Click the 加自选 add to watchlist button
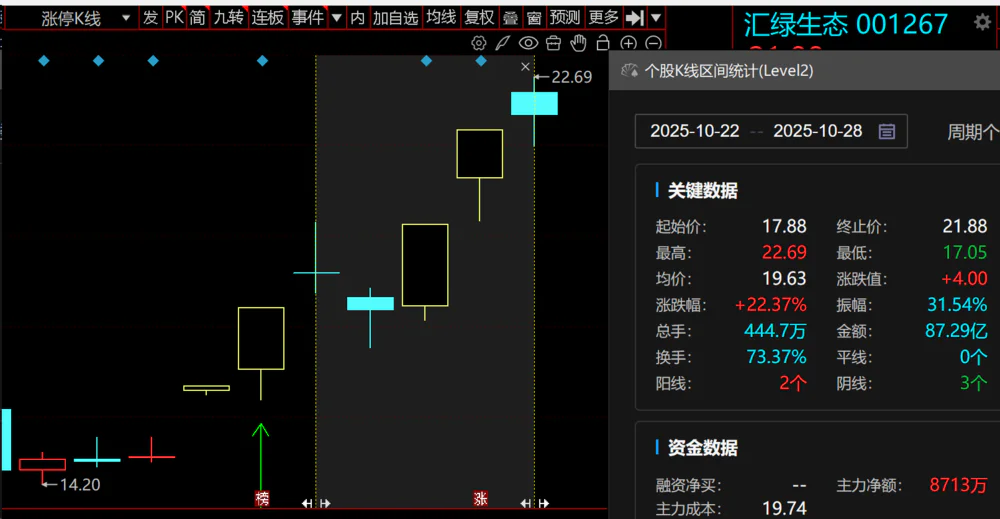This screenshot has width=1000, height=519. [x=395, y=18]
